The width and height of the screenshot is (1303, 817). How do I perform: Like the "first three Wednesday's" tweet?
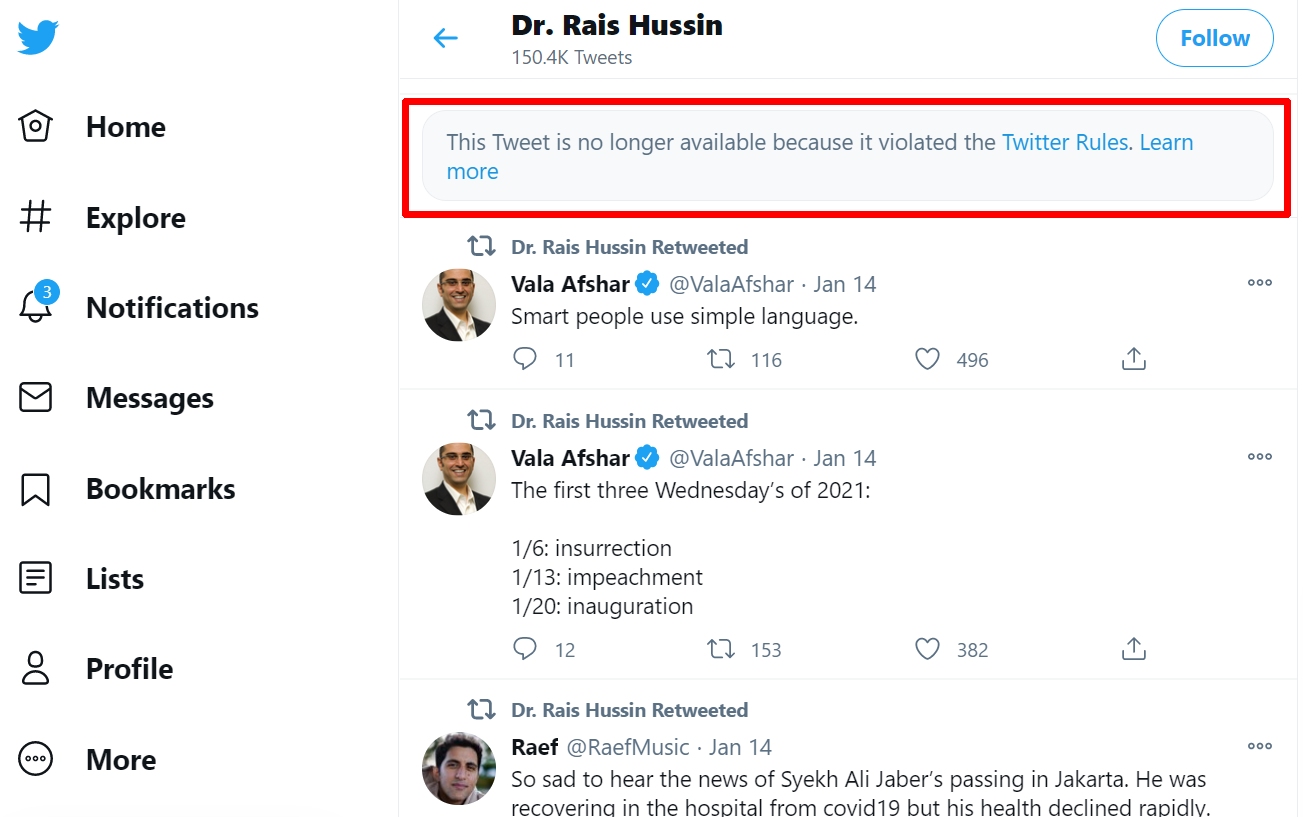928,649
